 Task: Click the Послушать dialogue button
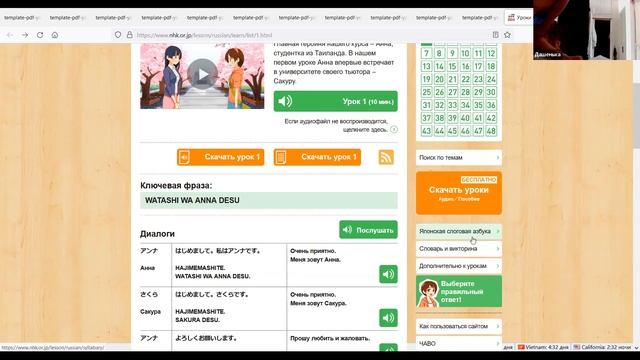pos(368,230)
